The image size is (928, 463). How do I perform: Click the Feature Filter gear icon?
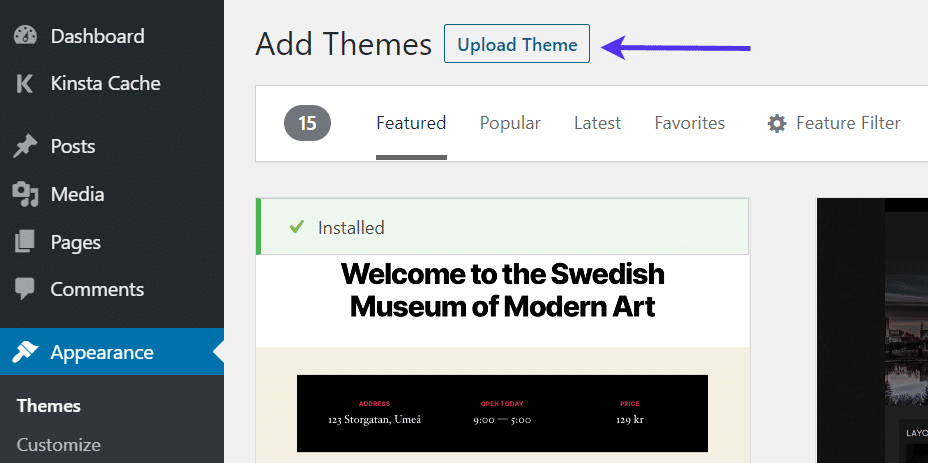(777, 124)
